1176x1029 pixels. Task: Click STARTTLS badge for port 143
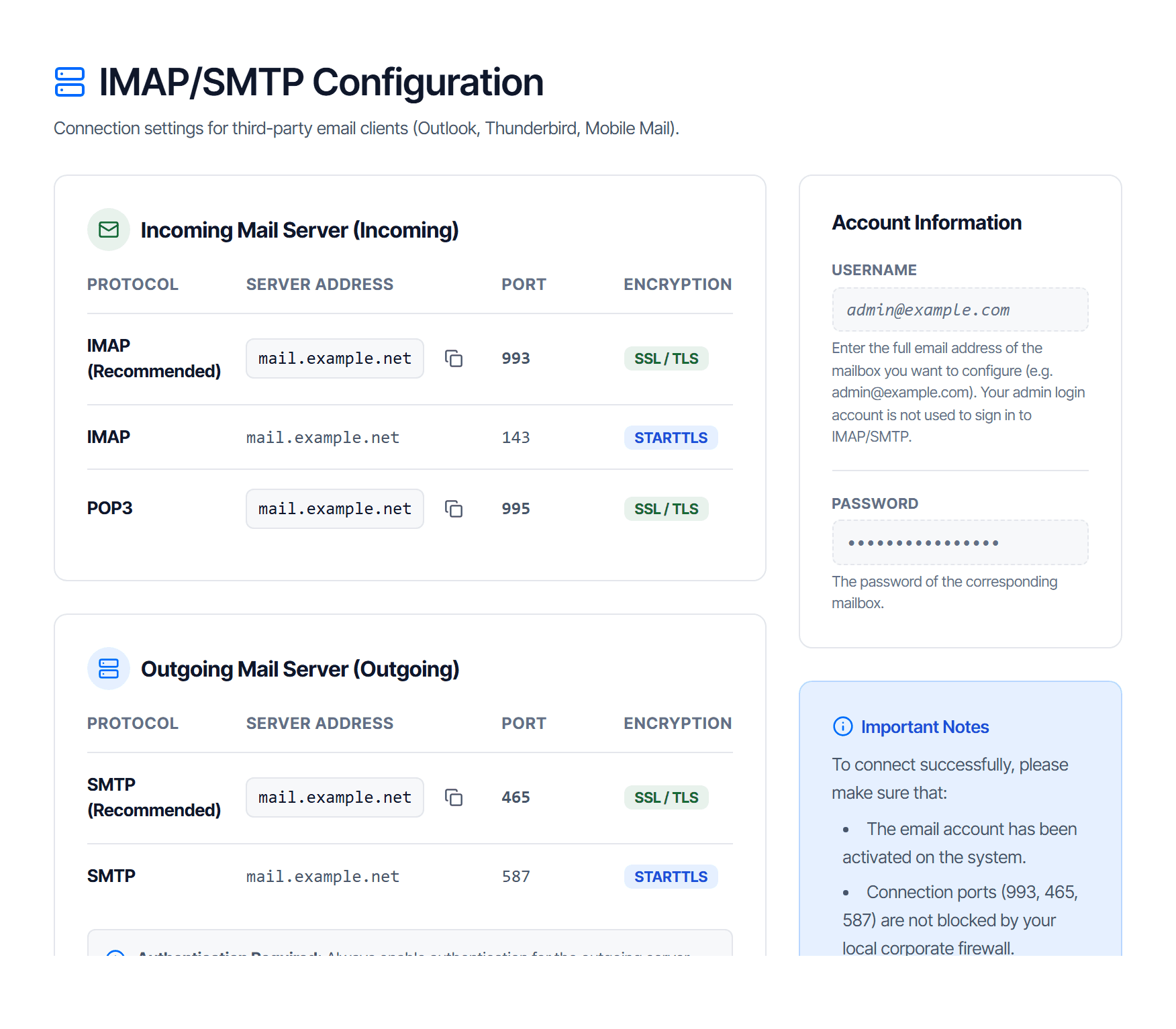[671, 438]
